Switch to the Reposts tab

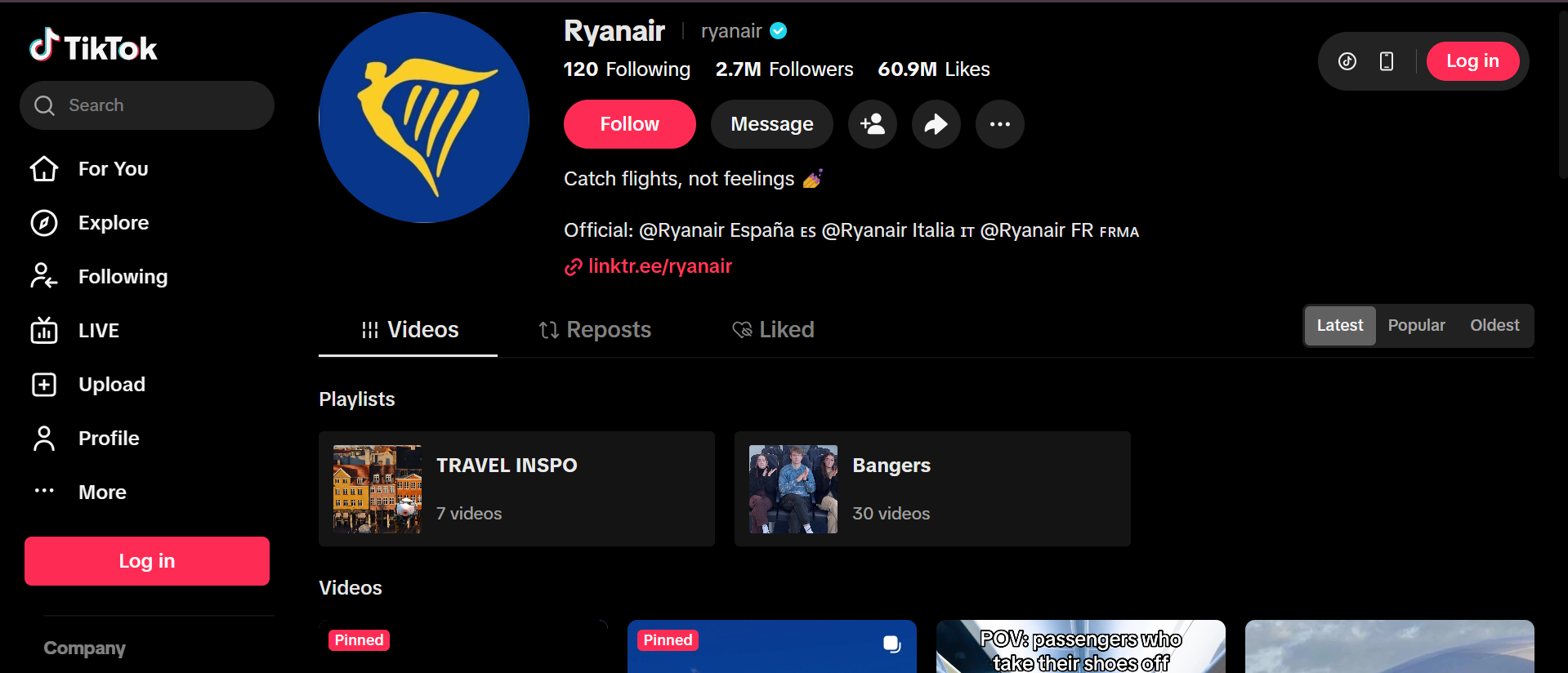click(x=595, y=330)
